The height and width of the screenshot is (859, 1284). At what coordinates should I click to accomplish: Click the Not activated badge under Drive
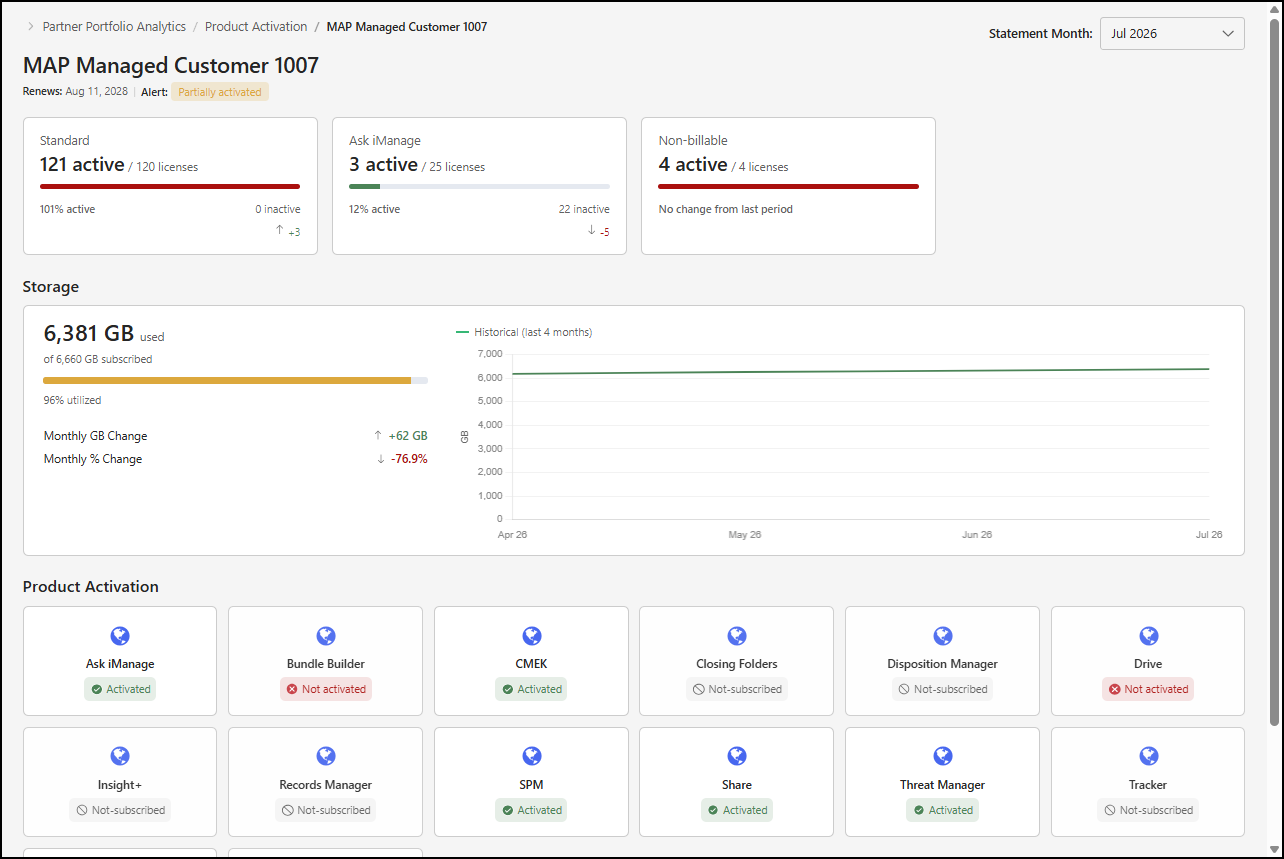[x=1148, y=689]
